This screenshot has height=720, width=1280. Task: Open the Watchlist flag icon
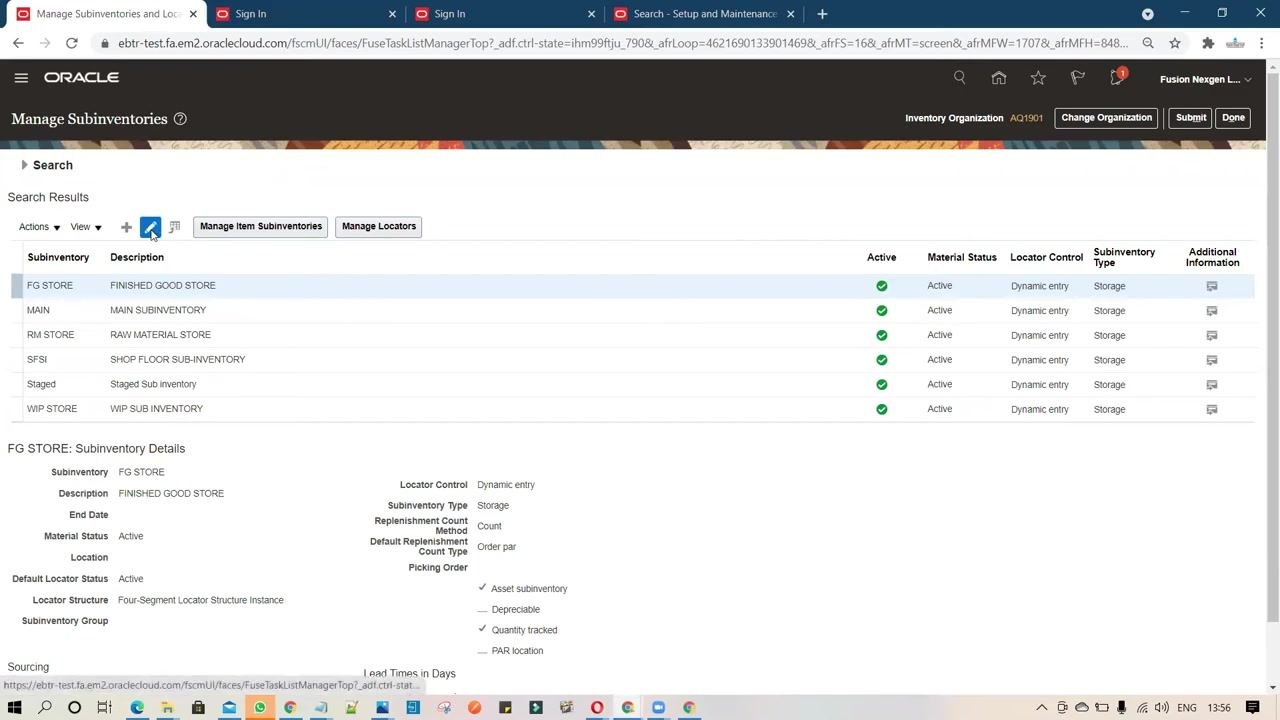pyautogui.click(x=1077, y=78)
